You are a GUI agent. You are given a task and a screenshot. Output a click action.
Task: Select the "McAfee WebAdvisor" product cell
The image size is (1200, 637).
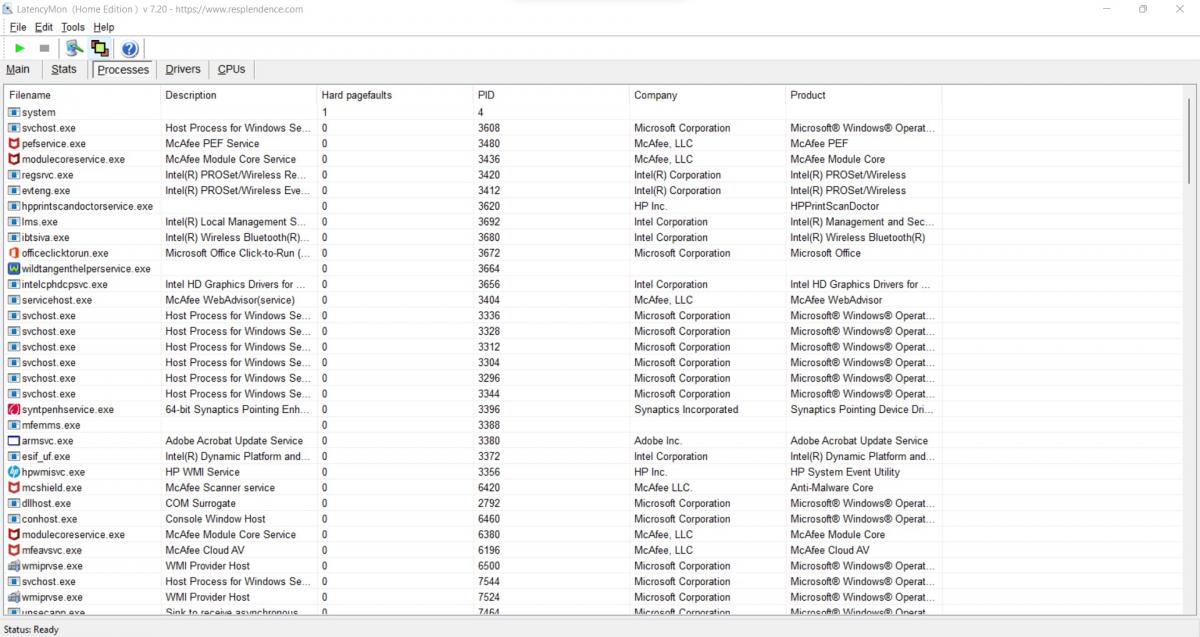tap(836, 300)
